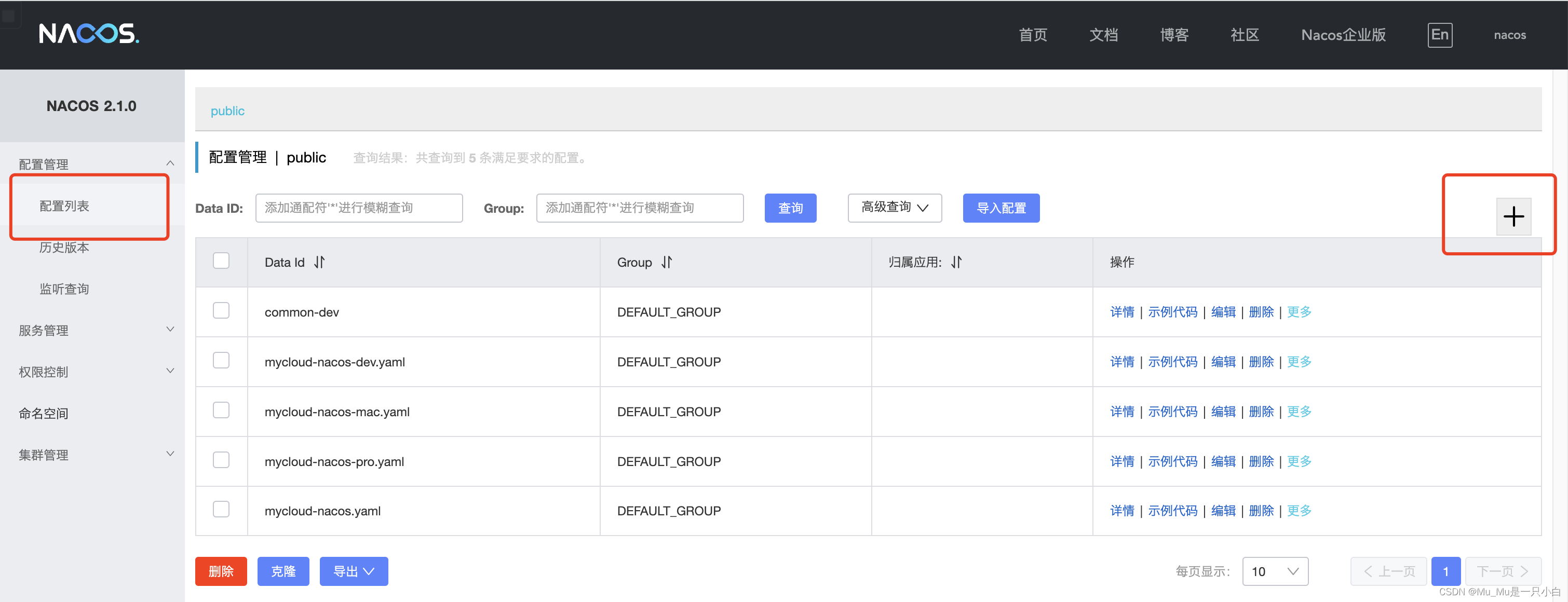Click 更多 for mycloud-nacos-dev.yaml
Screen dimensions: 1568x602
pos(1299,362)
